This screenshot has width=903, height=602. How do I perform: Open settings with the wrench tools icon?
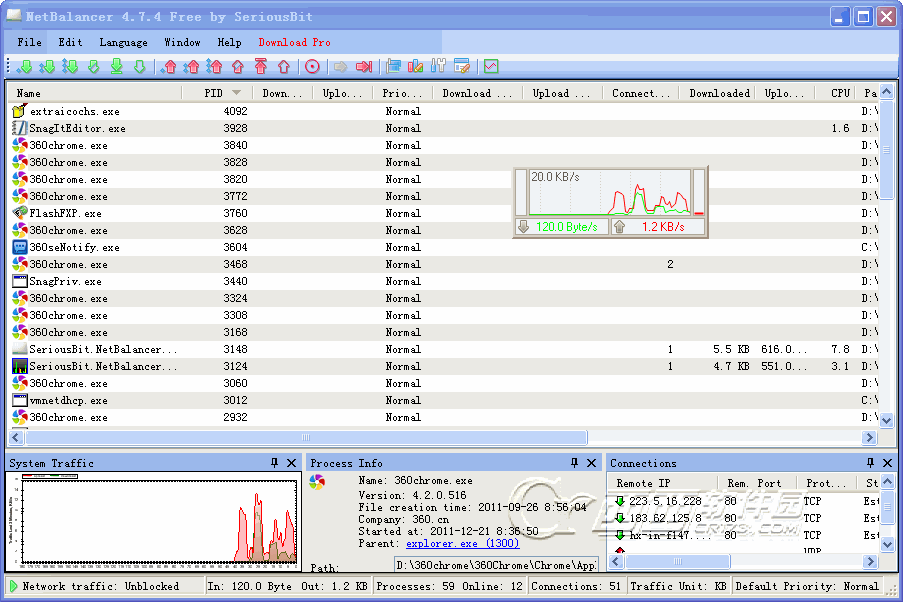point(438,67)
